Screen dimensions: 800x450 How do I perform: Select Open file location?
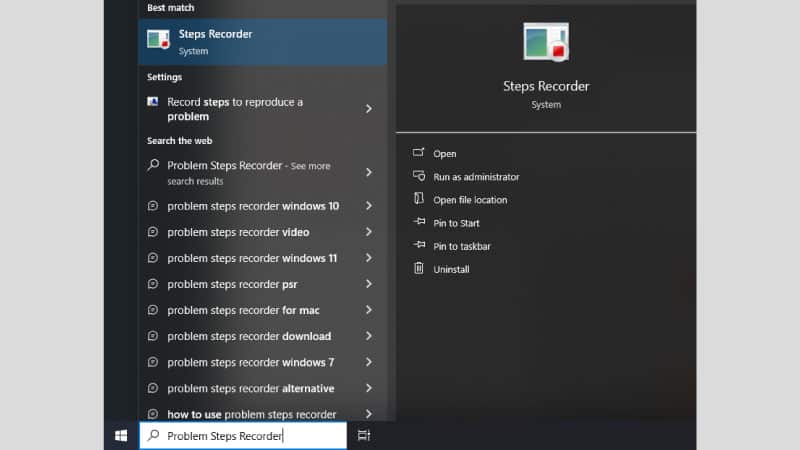coord(470,200)
